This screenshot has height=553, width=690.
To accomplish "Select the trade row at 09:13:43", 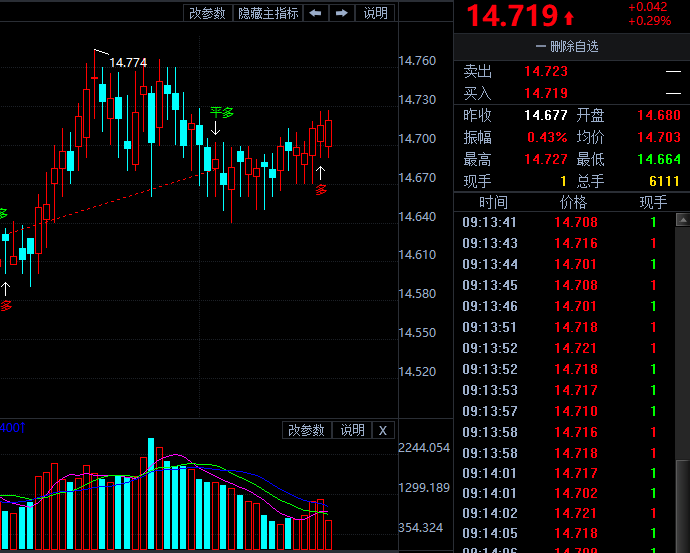I will coord(564,243).
